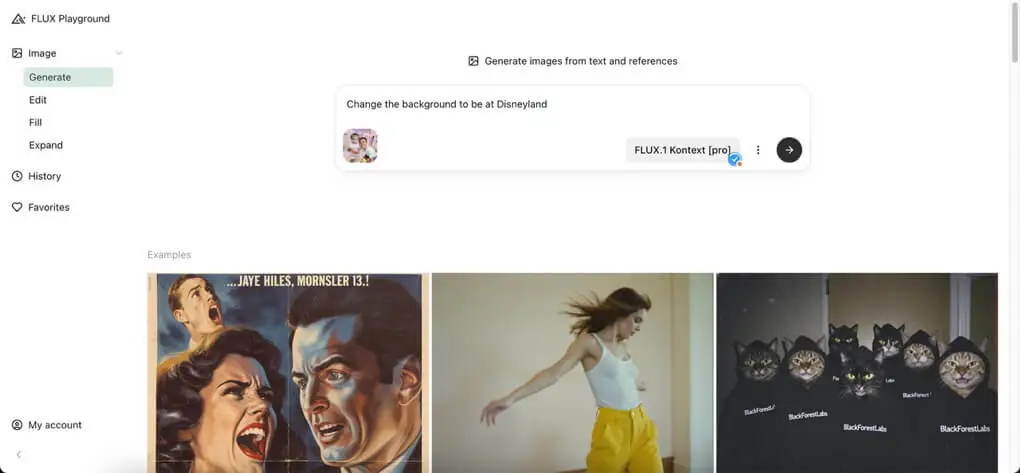Collapse the Image section chevron
Viewport: 1020px width, 473px height.
119,53
